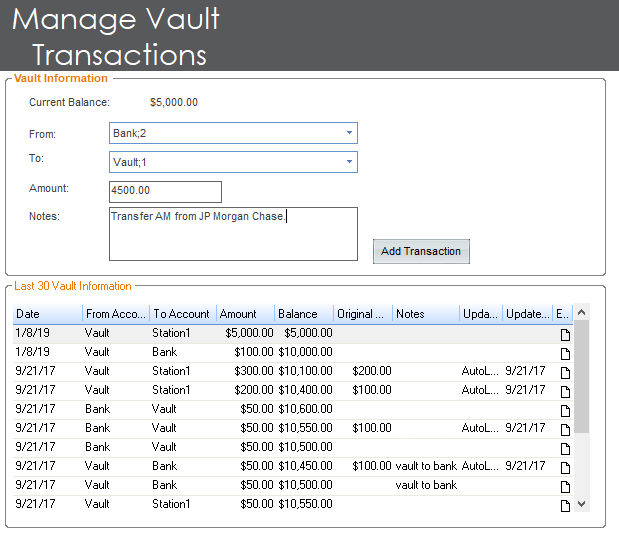The image size is (619, 540).
Task: Click into the Amount field
Action: point(165,191)
